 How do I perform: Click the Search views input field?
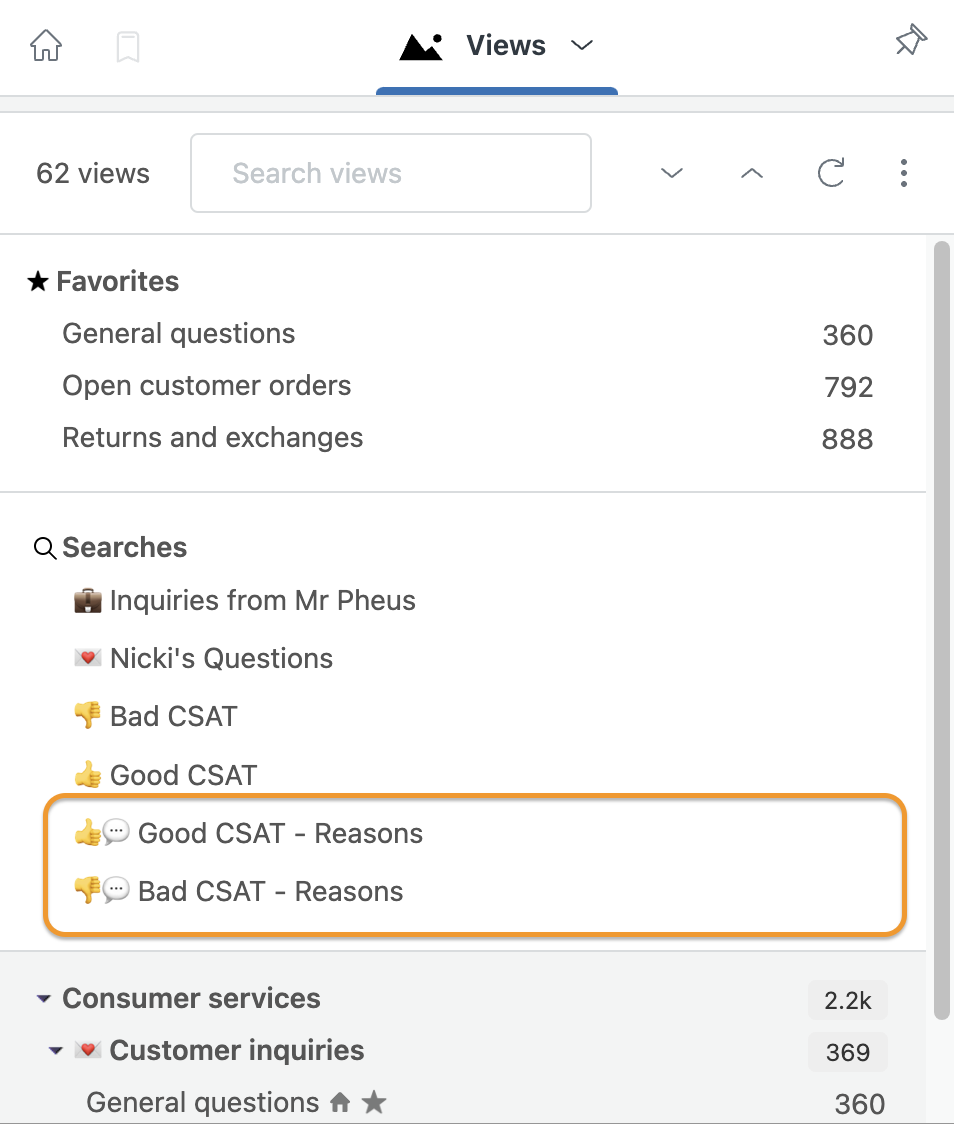point(391,173)
